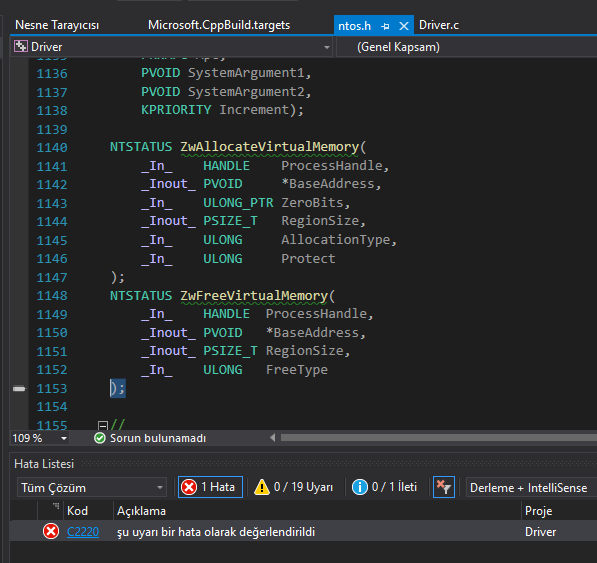The image size is (597, 563).
Task: Open the C2220 error code link
Action: click(x=83, y=532)
